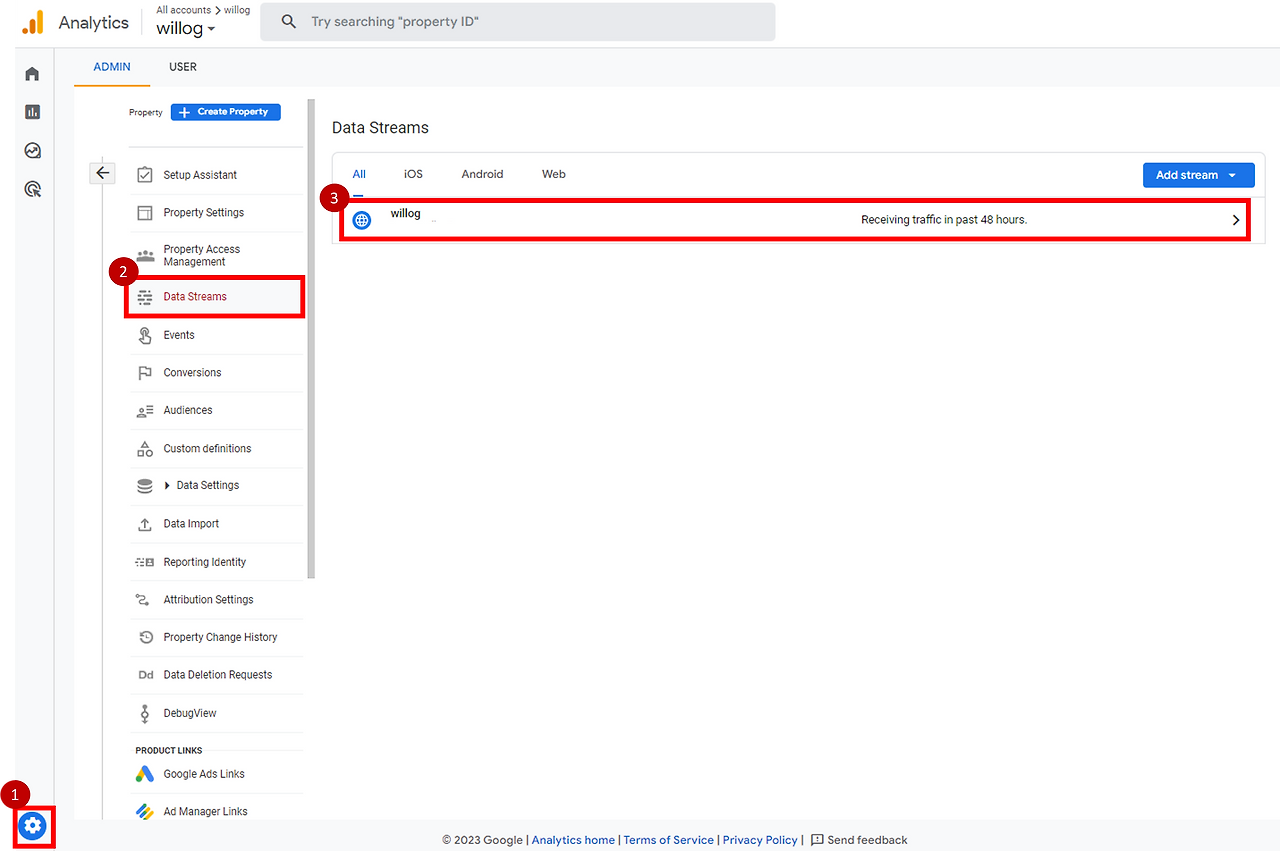Click the Data Deletion Requests Dd icon
This screenshot has height=851, width=1280.
click(145, 675)
